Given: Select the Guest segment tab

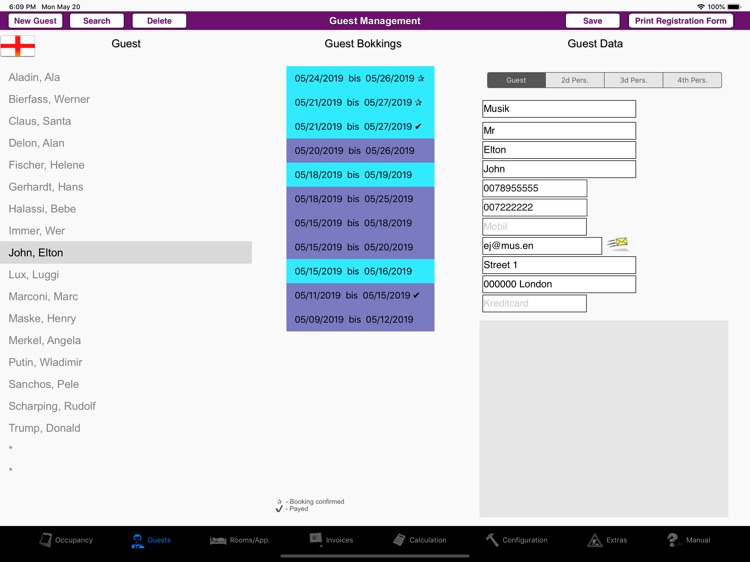Looking at the screenshot, I should click(x=516, y=80).
